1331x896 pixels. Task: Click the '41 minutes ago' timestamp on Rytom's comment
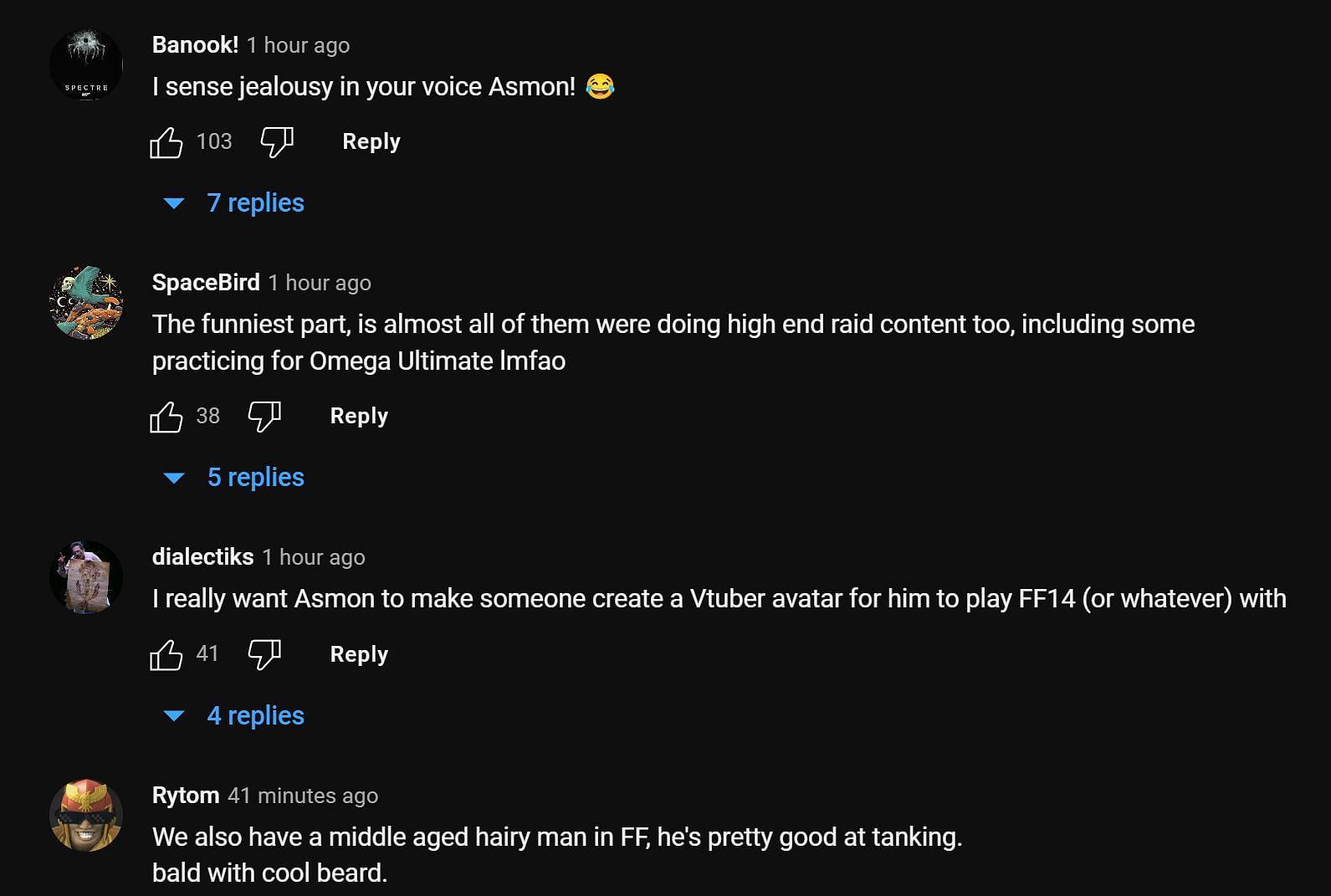(303, 796)
